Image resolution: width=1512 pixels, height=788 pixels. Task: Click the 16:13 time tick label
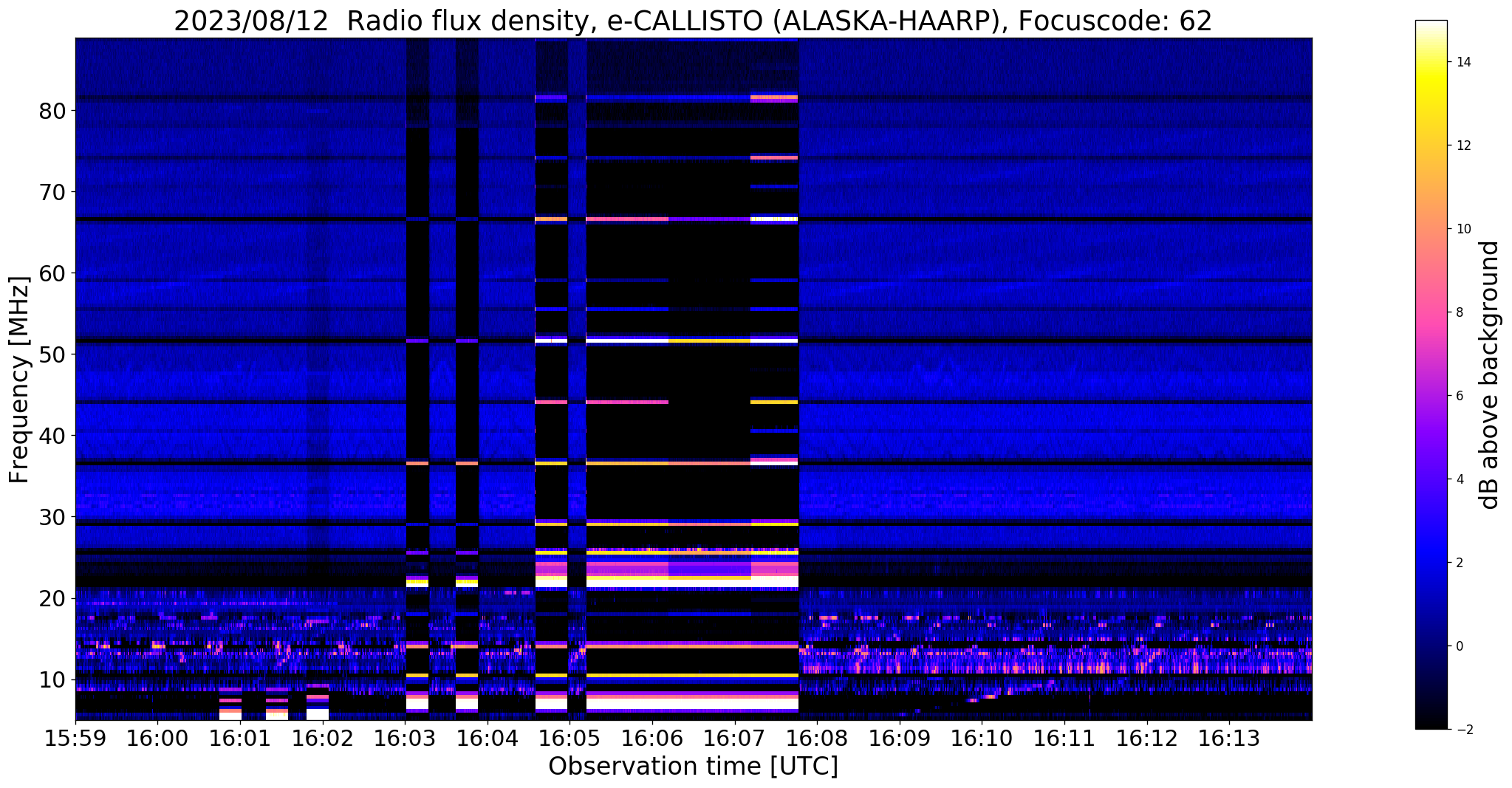(1229, 739)
